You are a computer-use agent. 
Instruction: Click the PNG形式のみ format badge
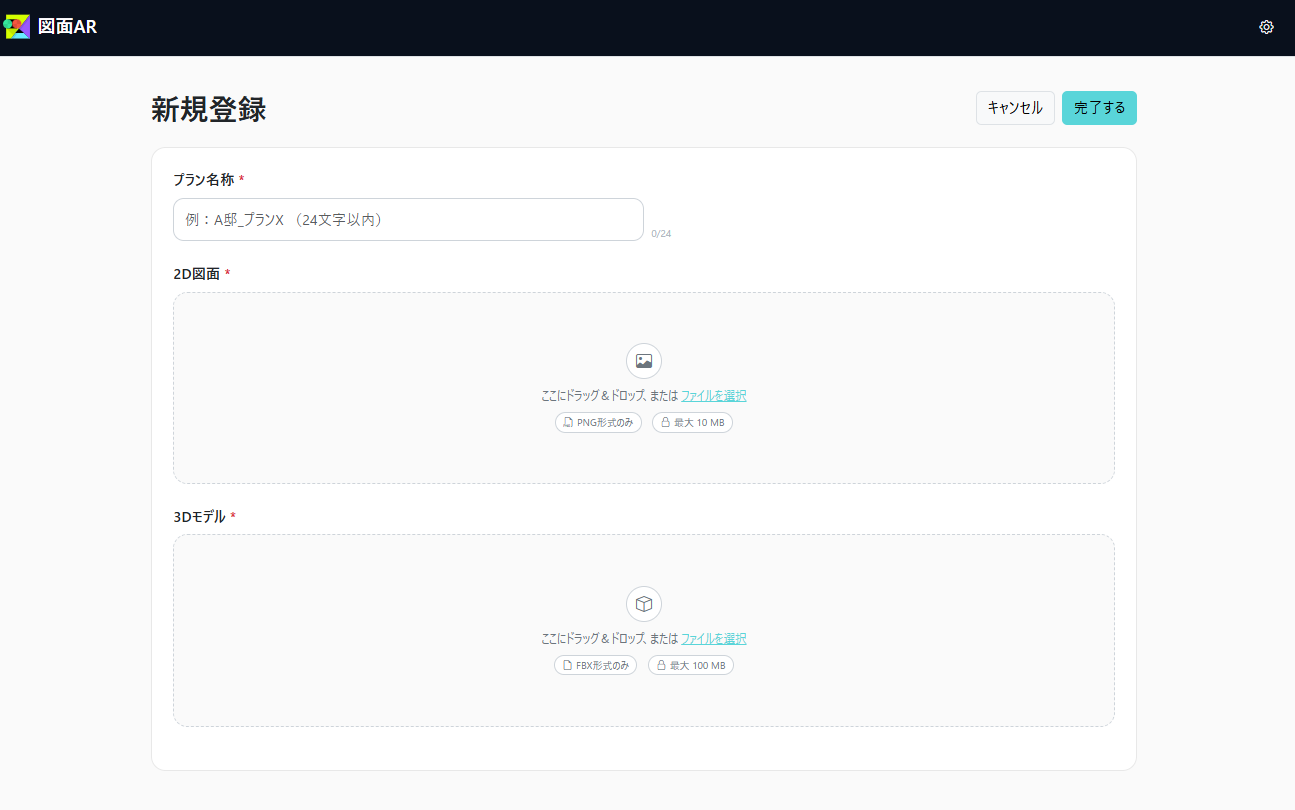click(598, 423)
